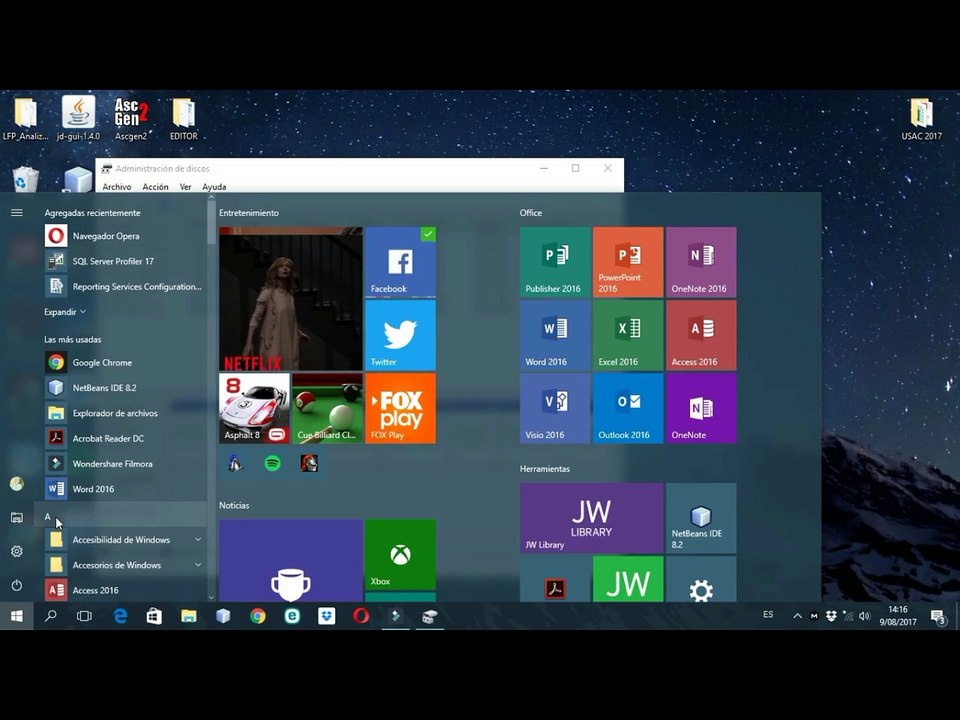
Task: Open the Netflix tile
Action: click(291, 299)
